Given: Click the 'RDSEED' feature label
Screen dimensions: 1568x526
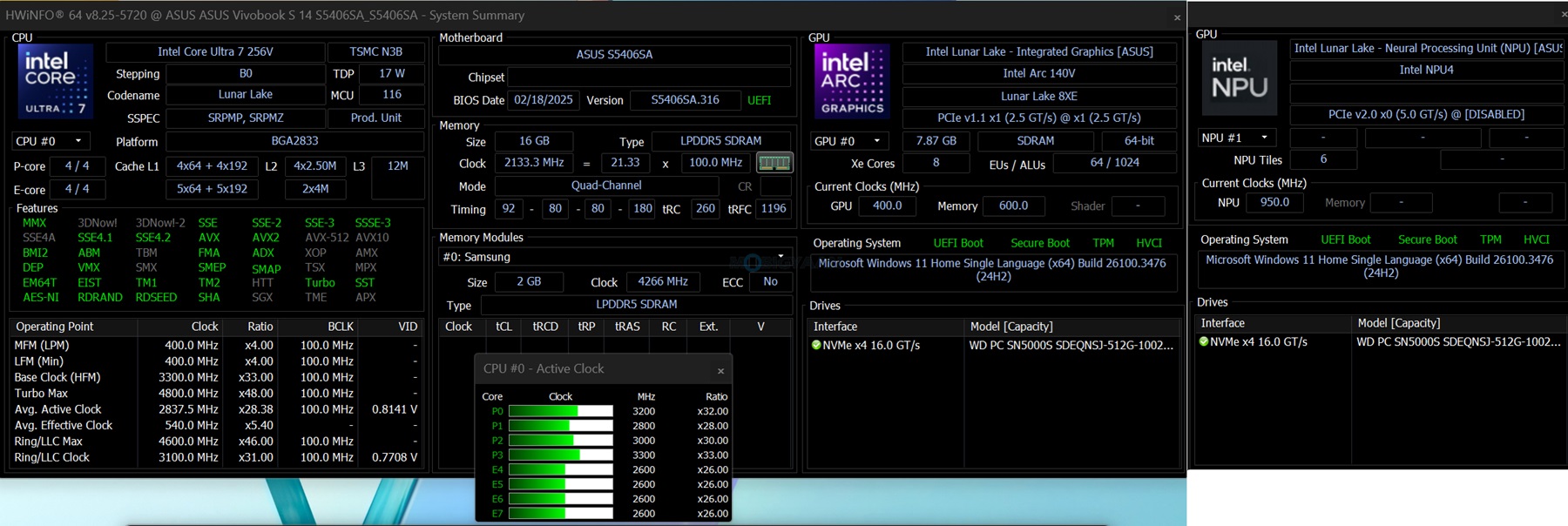Looking at the screenshot, I should pyautogui.click(x=156, y=298).
